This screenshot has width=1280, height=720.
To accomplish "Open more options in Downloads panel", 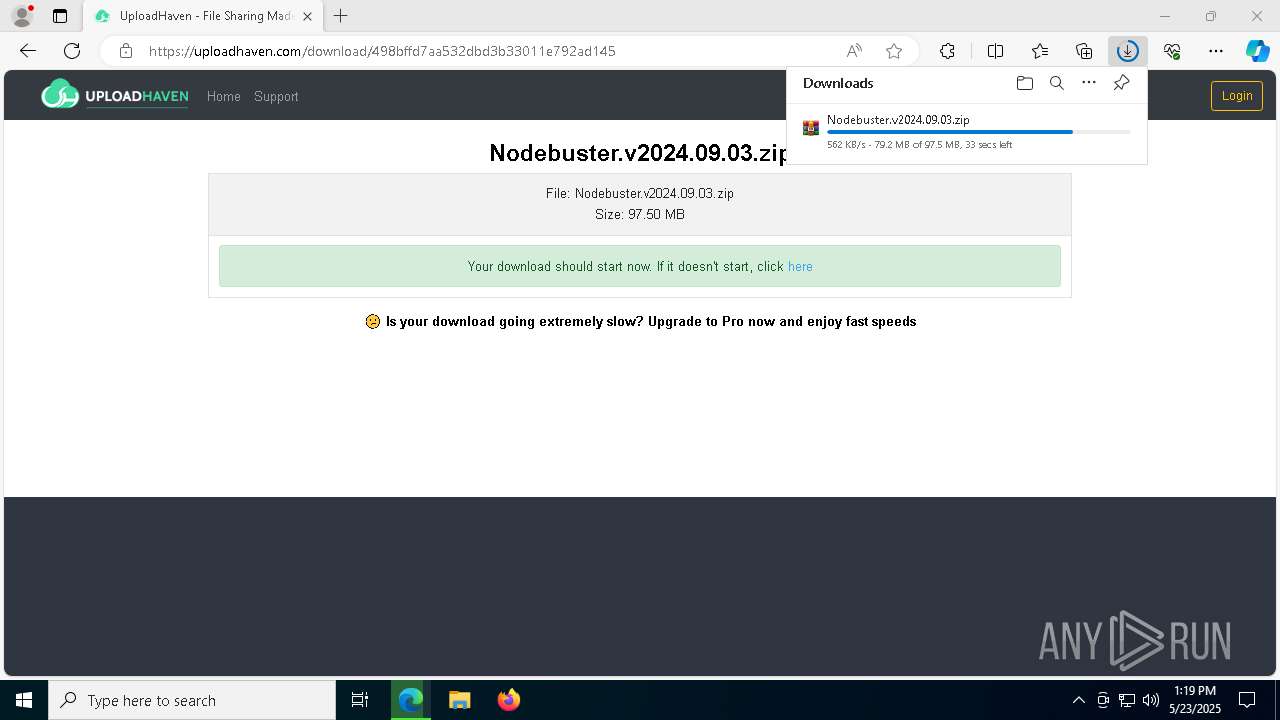I will tap(1089, 83).
